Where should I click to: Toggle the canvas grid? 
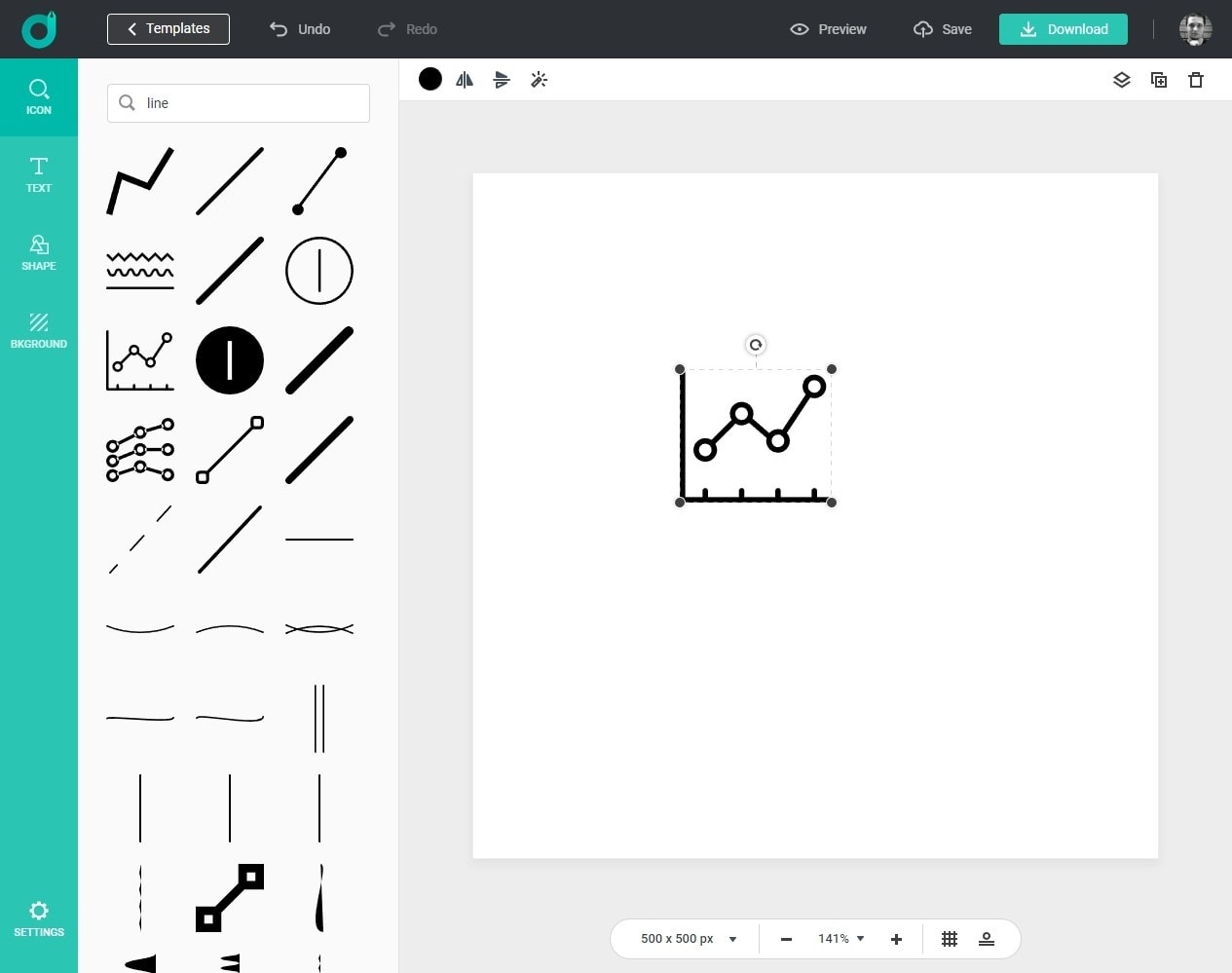[950, 939]
